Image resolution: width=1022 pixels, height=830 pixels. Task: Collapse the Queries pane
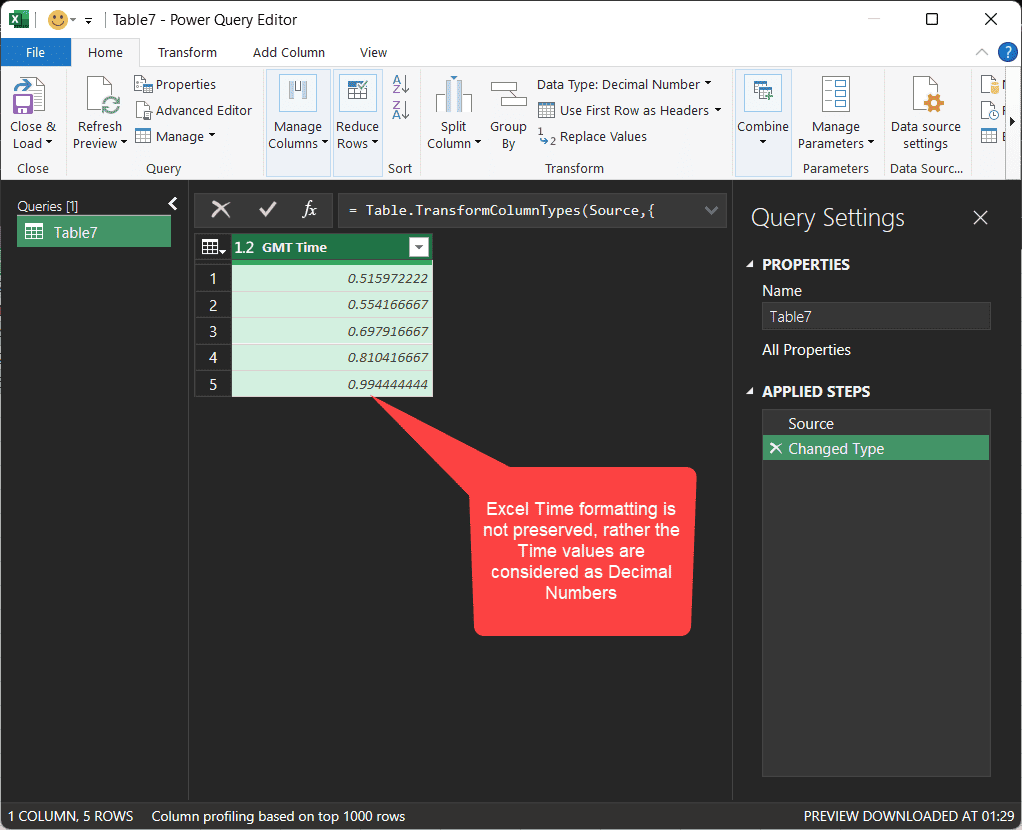(172, 204)
